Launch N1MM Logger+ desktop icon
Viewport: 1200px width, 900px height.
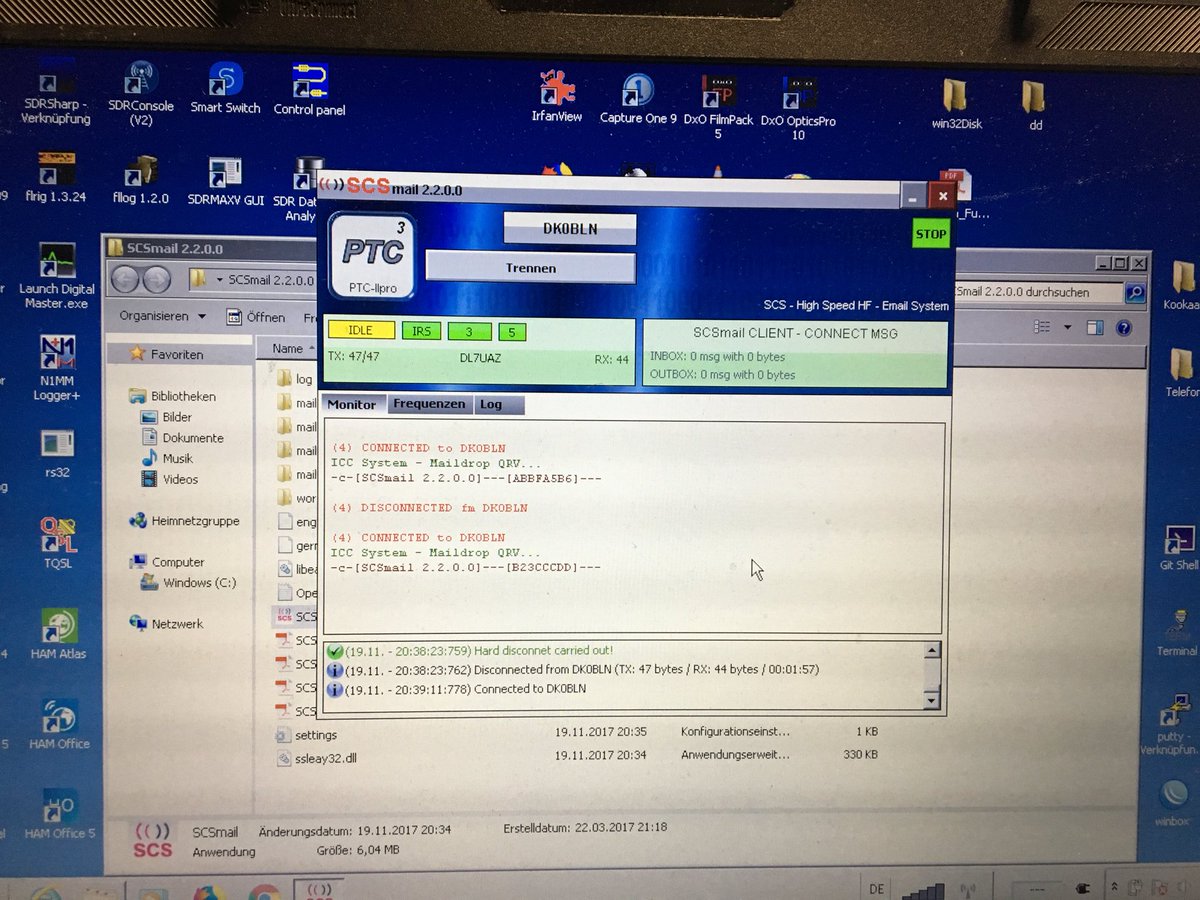pos(56,369)
